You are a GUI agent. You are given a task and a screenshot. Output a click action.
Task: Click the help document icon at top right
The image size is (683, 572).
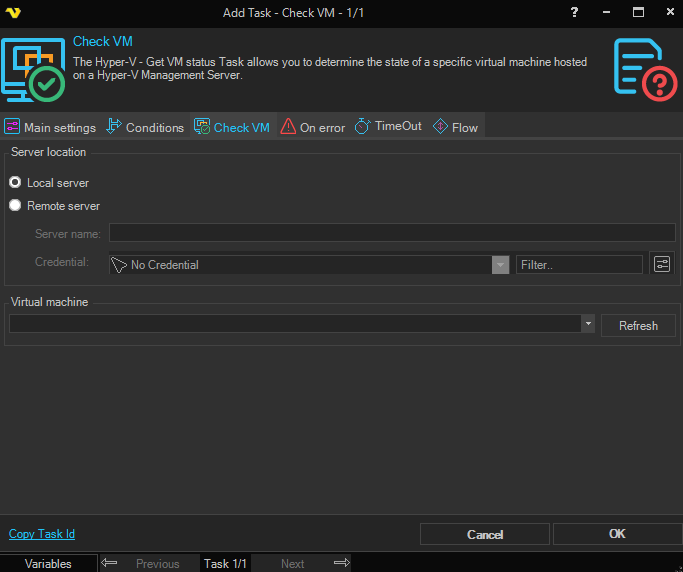click(x=641, y=70)
